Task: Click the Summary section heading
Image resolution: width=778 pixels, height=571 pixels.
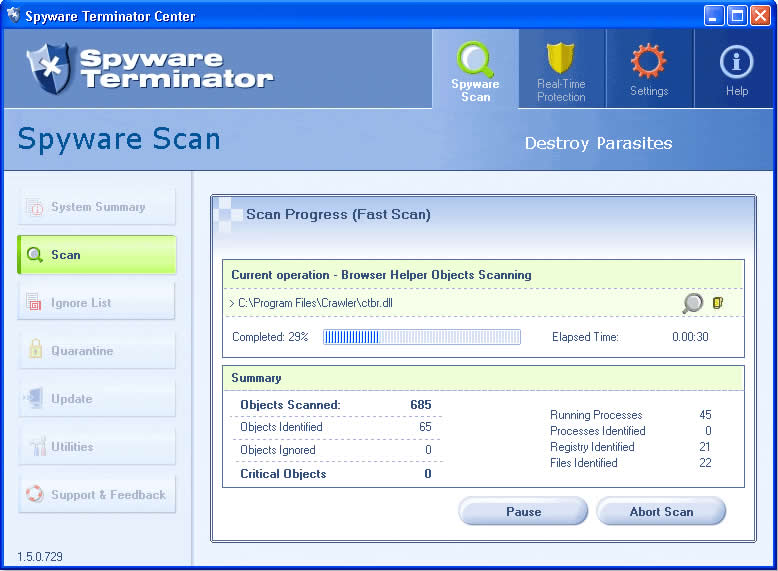Action: click(x=256, y=378)
